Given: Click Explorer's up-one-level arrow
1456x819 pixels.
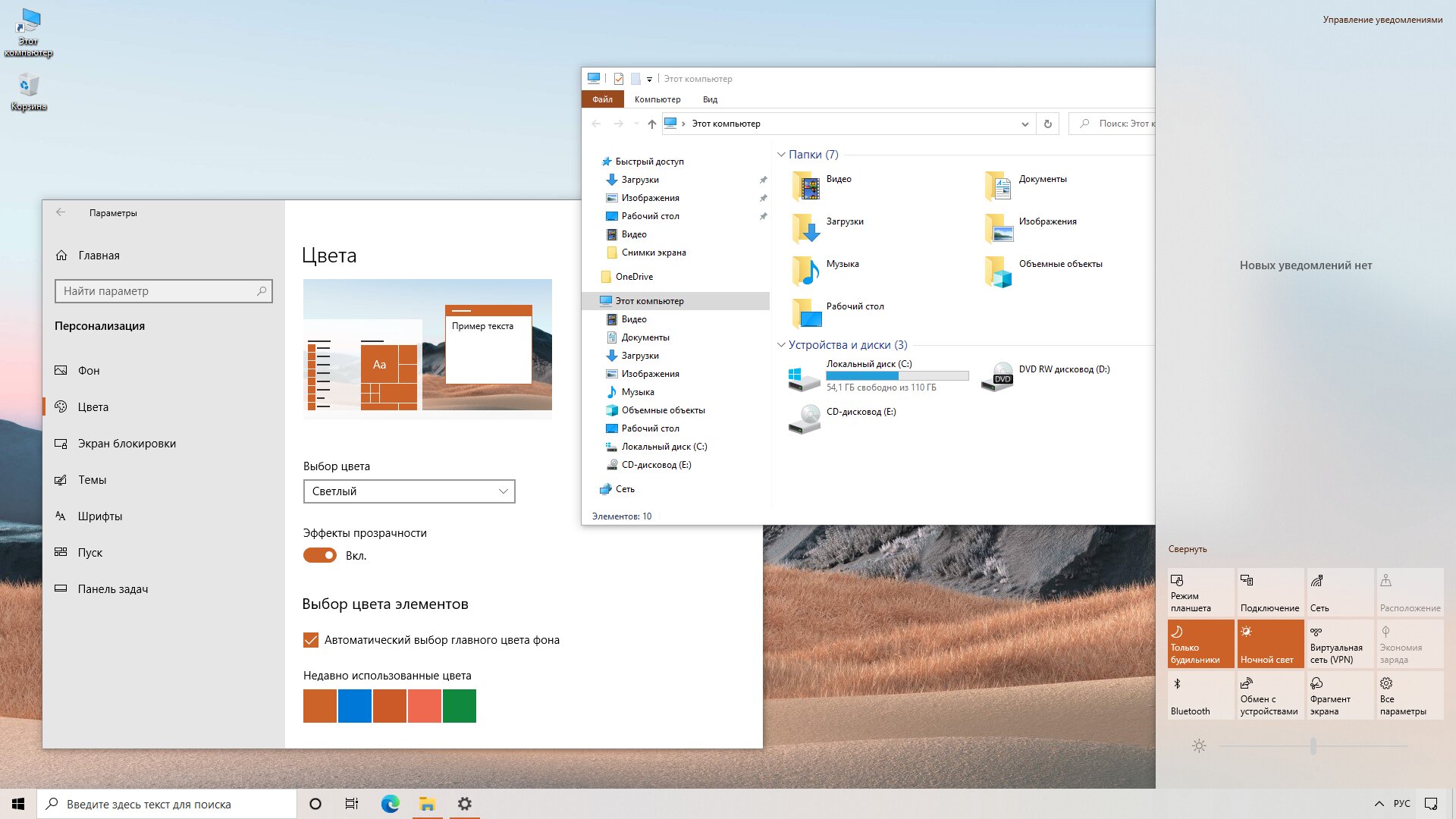Looking at the screenshot, I should (651, 124).
